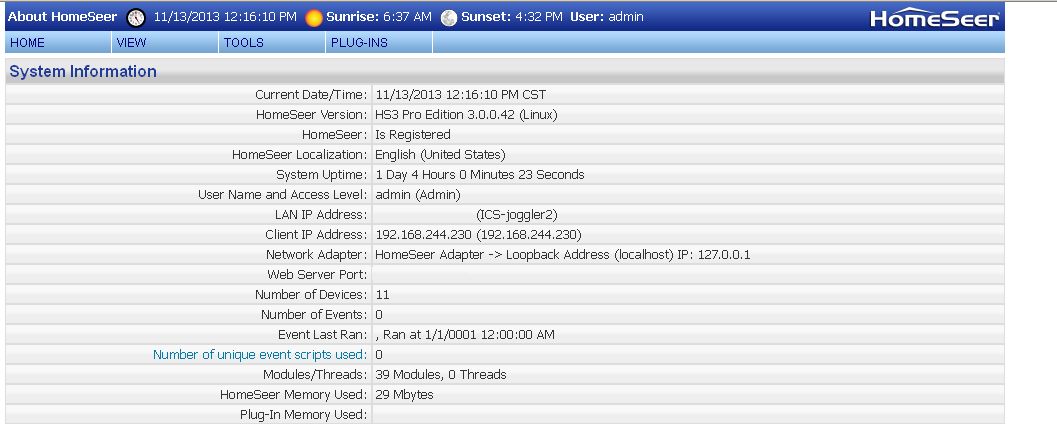Click the HomeSeer Memory Used label

click(x=294, y=395)
